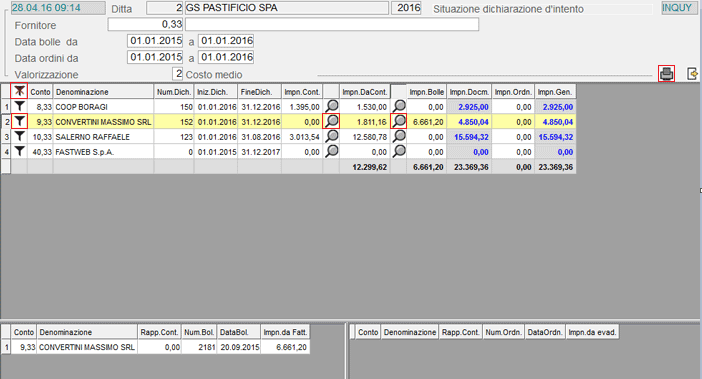Click the FineDich. column header

[260, 92]
